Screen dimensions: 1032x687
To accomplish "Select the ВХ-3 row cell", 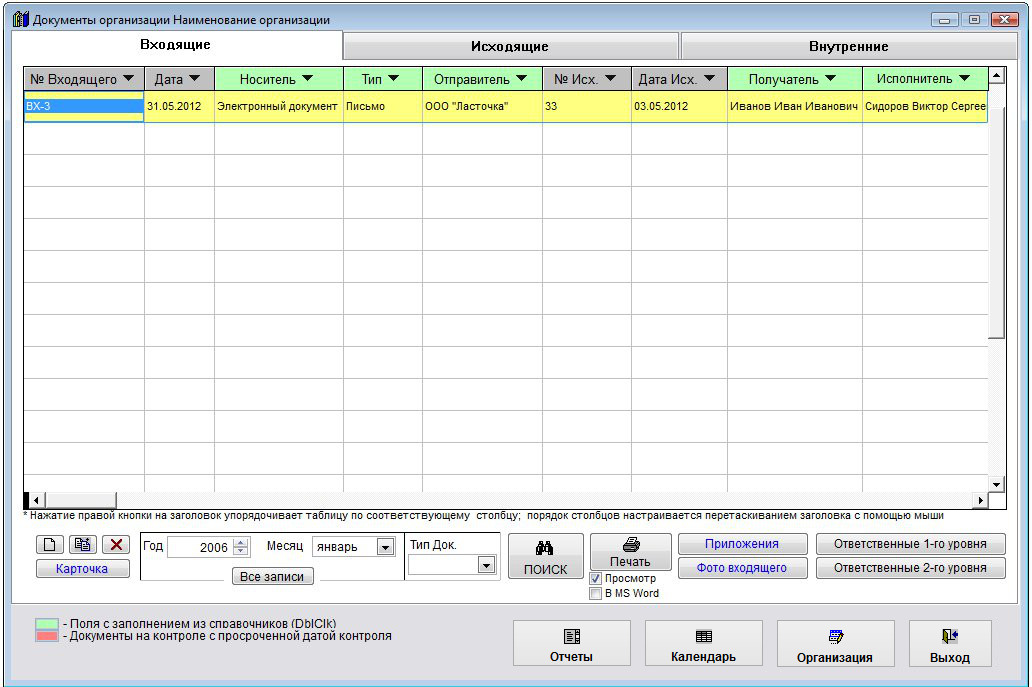I will click(84, 106).
